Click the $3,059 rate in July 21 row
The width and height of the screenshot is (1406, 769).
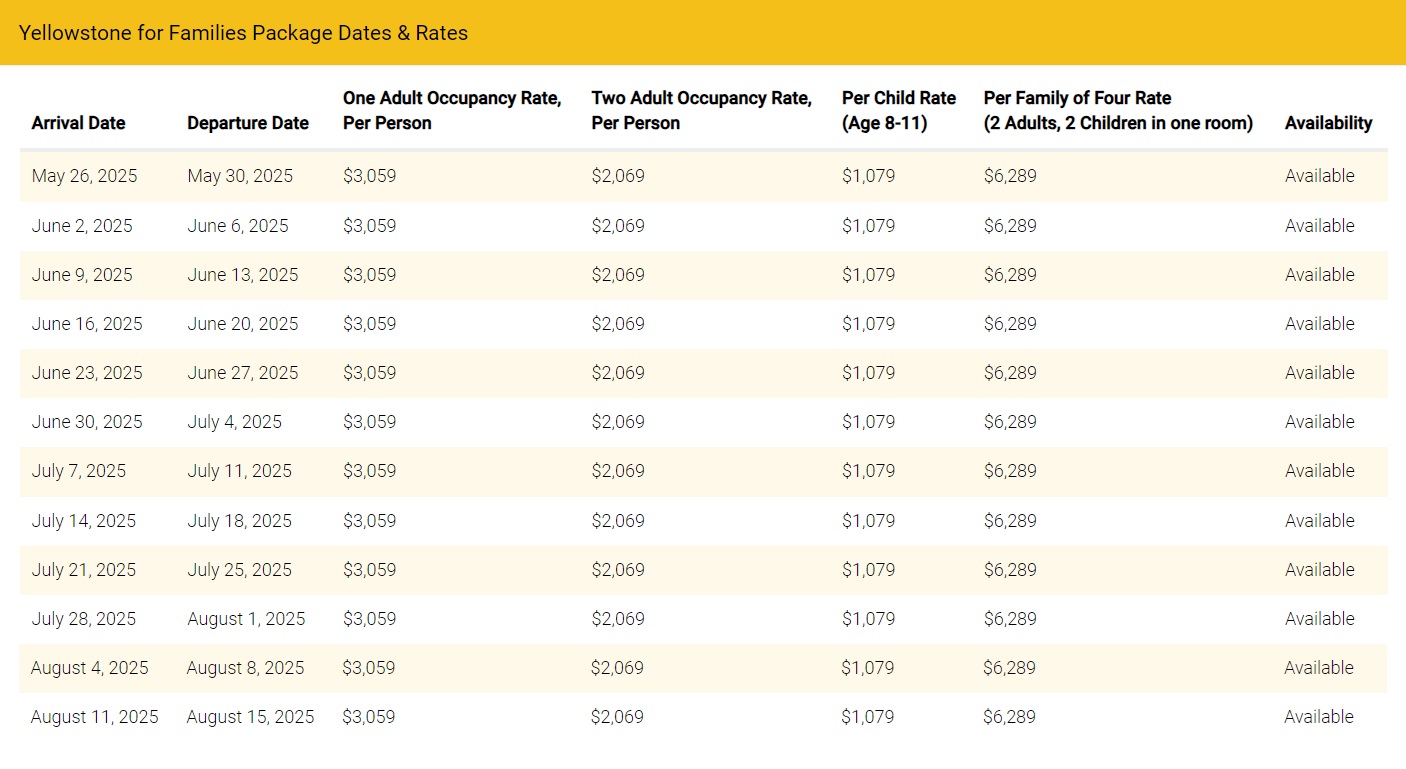370,570
